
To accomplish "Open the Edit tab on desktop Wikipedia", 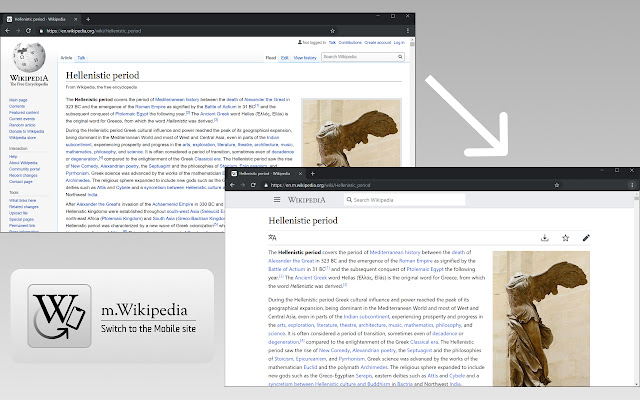I will [284, 58].
